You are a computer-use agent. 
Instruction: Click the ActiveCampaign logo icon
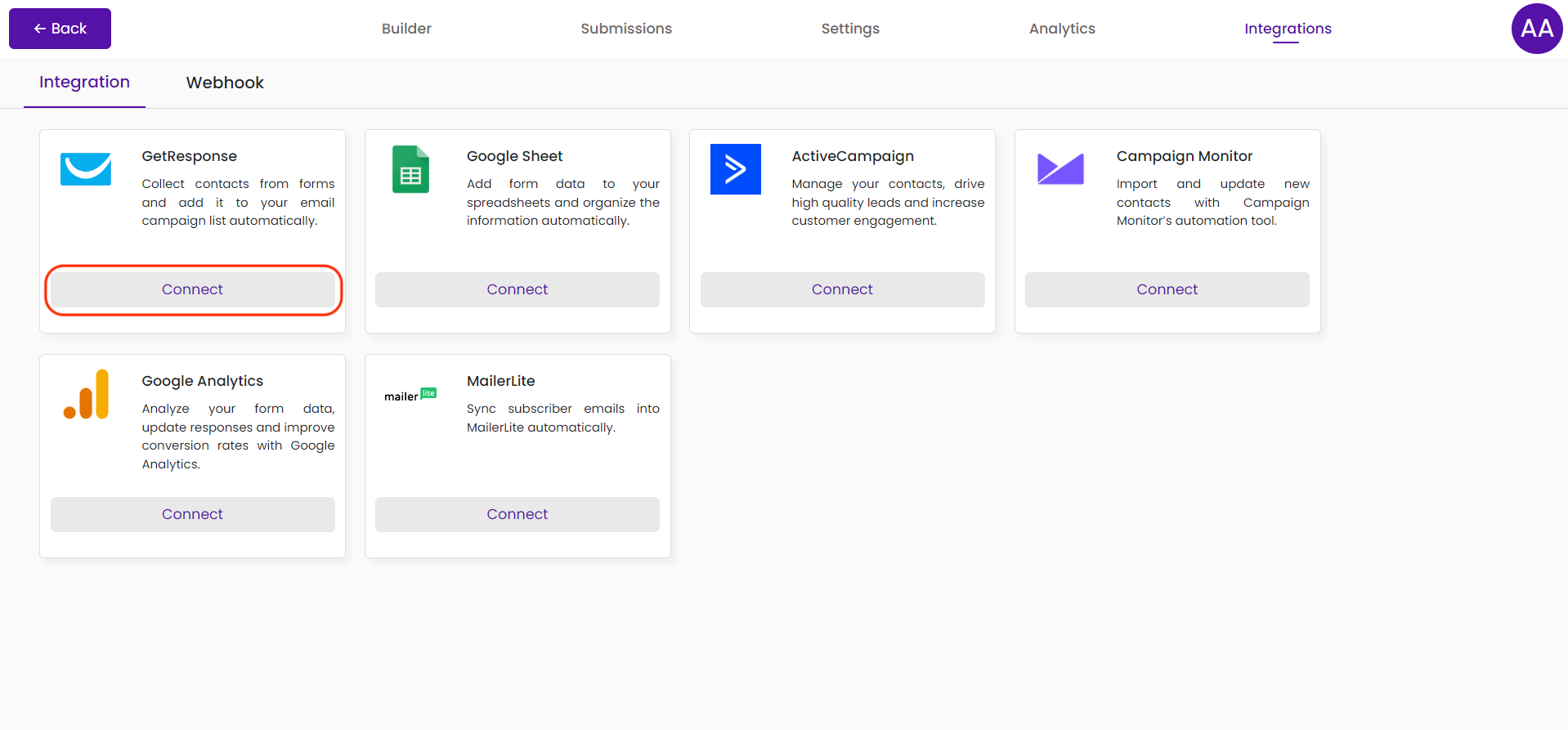(x=736, y=169)
